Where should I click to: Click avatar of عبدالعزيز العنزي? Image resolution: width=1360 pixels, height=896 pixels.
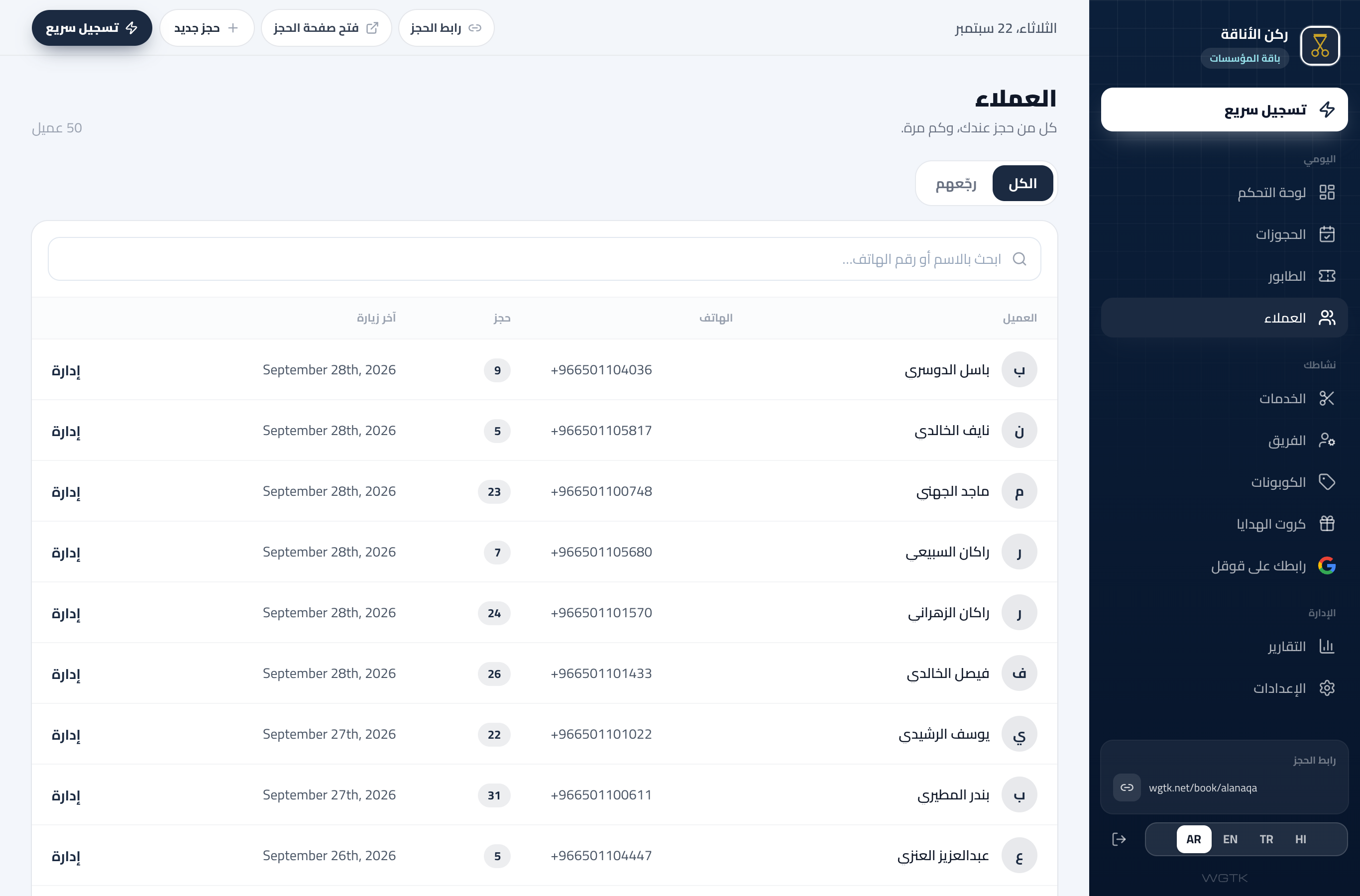coord(1020,855)
